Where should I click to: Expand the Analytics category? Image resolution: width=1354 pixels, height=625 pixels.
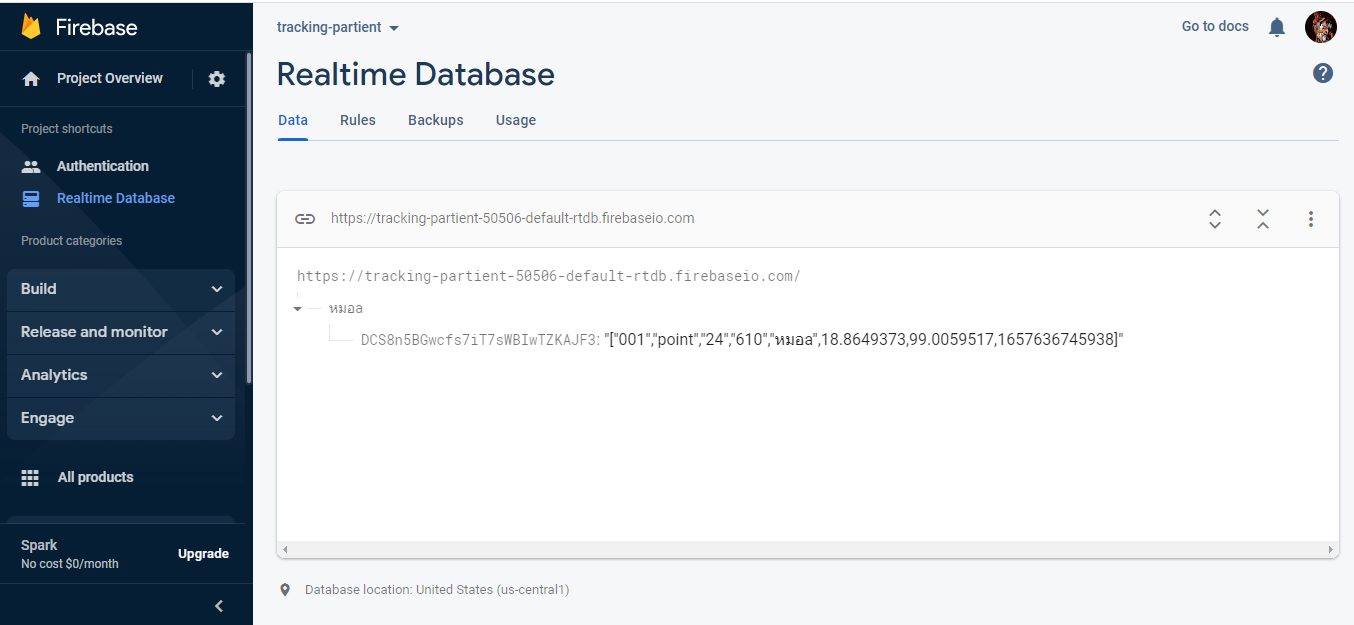(x=121, y=375)
